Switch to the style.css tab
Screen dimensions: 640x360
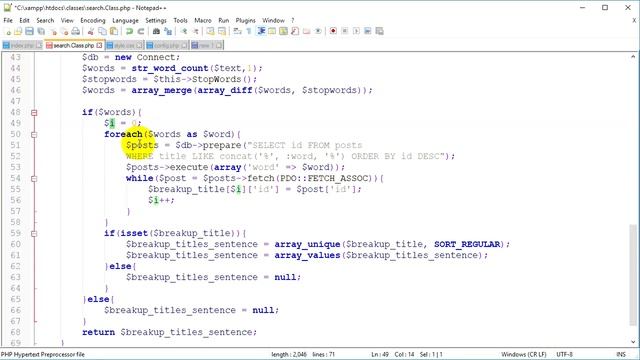(x=124, y=45)
